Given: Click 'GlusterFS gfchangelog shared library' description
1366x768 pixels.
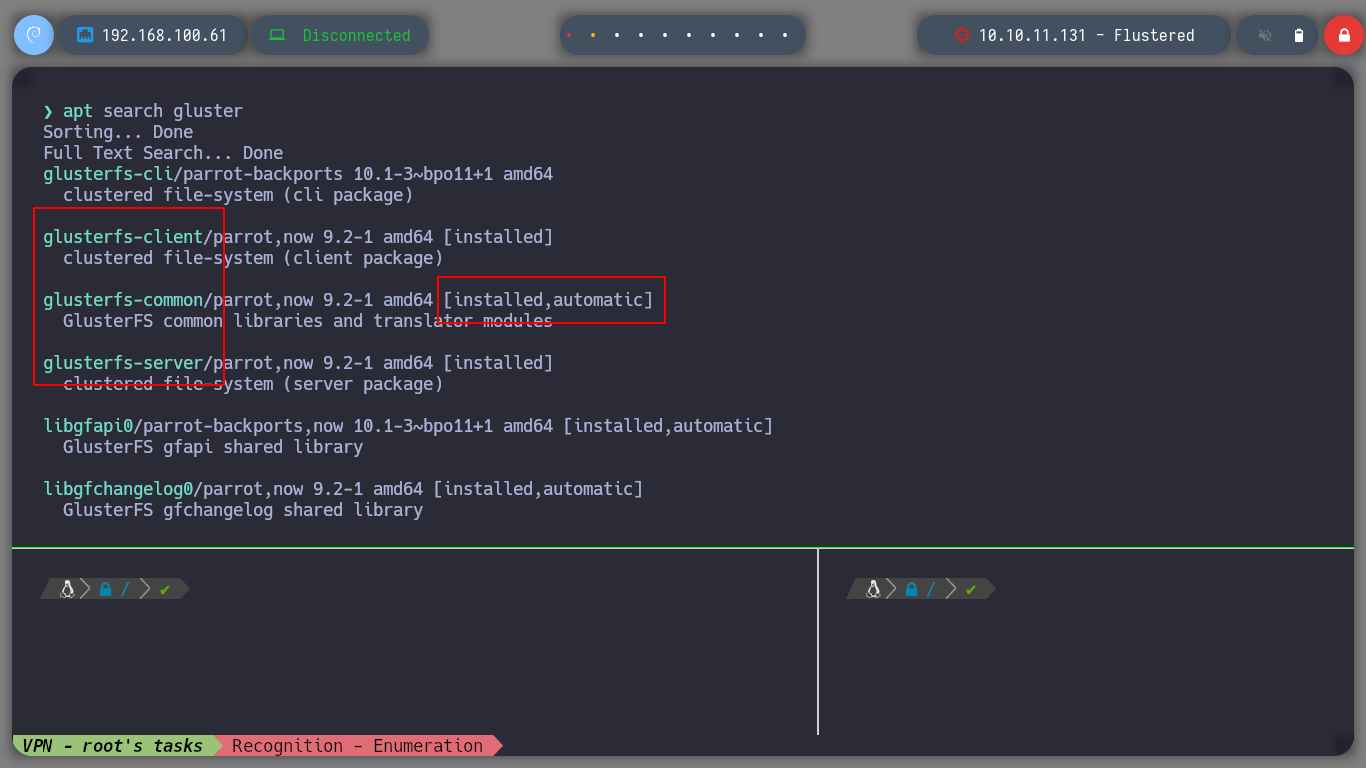Looking at the screenshot, I should click(x=243, y=510).
